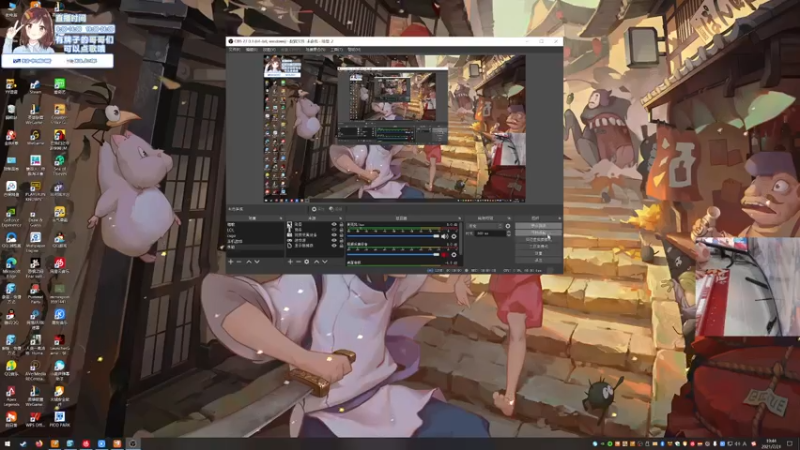
Task: Open Edit menu in OBS
Action: [x=252, y=49]
